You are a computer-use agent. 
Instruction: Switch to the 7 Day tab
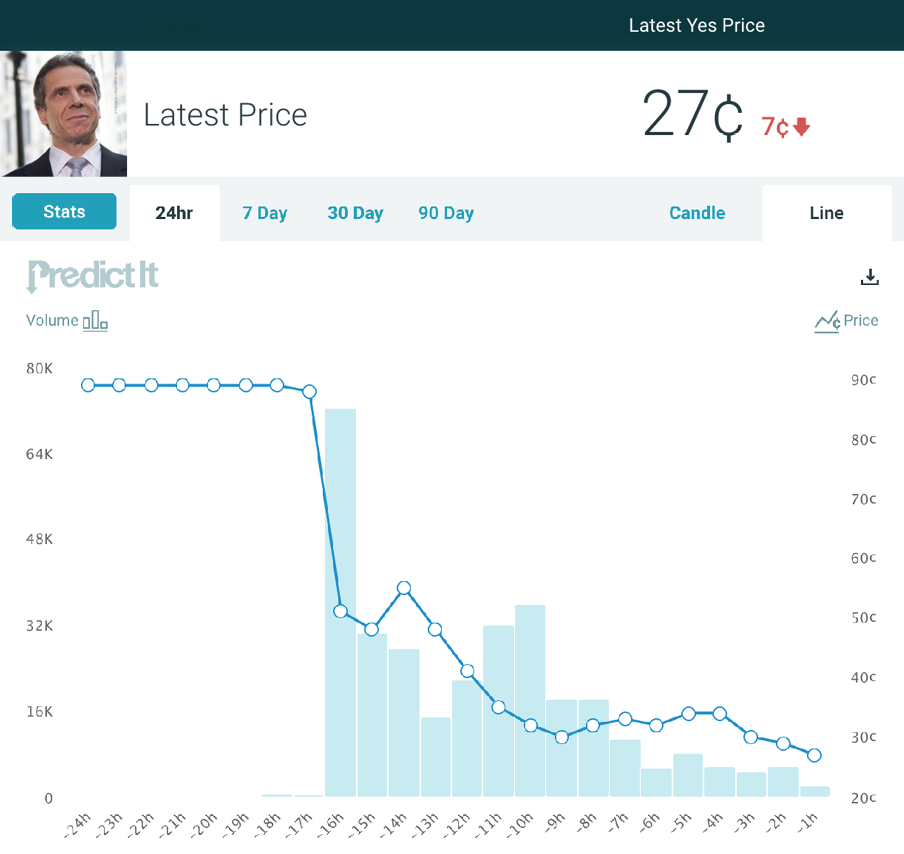pos(265,213)
